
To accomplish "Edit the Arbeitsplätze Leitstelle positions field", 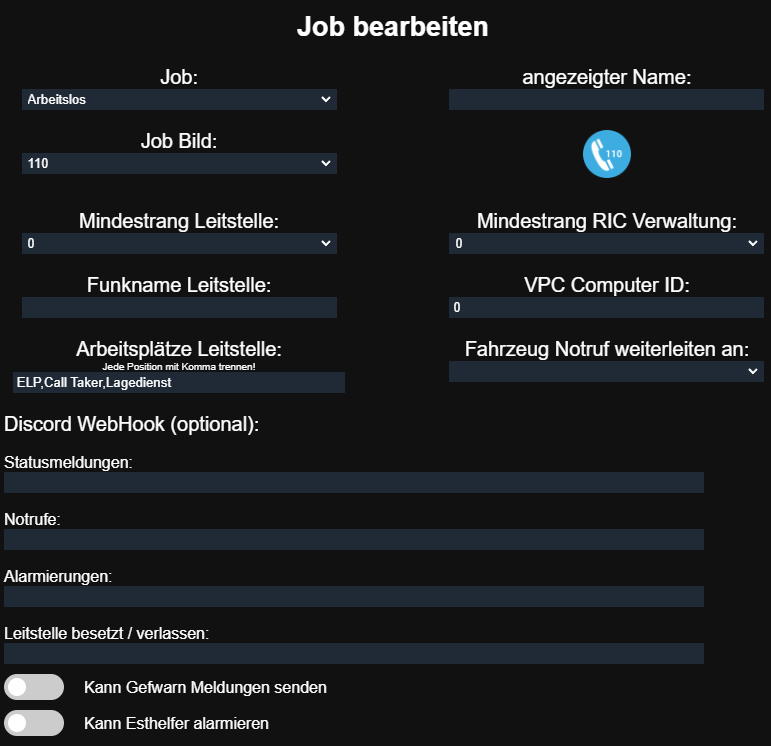I will point(179,382).
